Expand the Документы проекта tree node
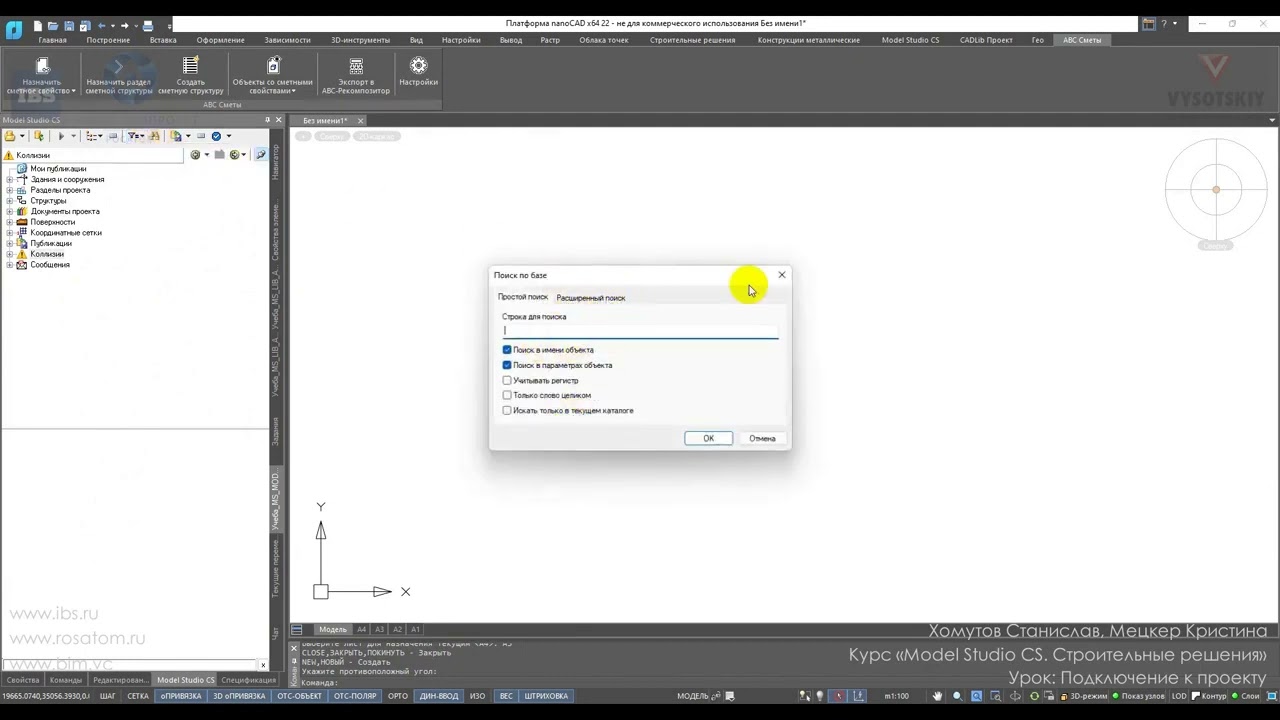The width and height of the screenshot is (1280, 720). pyautogui.click(x=10, y=212)
